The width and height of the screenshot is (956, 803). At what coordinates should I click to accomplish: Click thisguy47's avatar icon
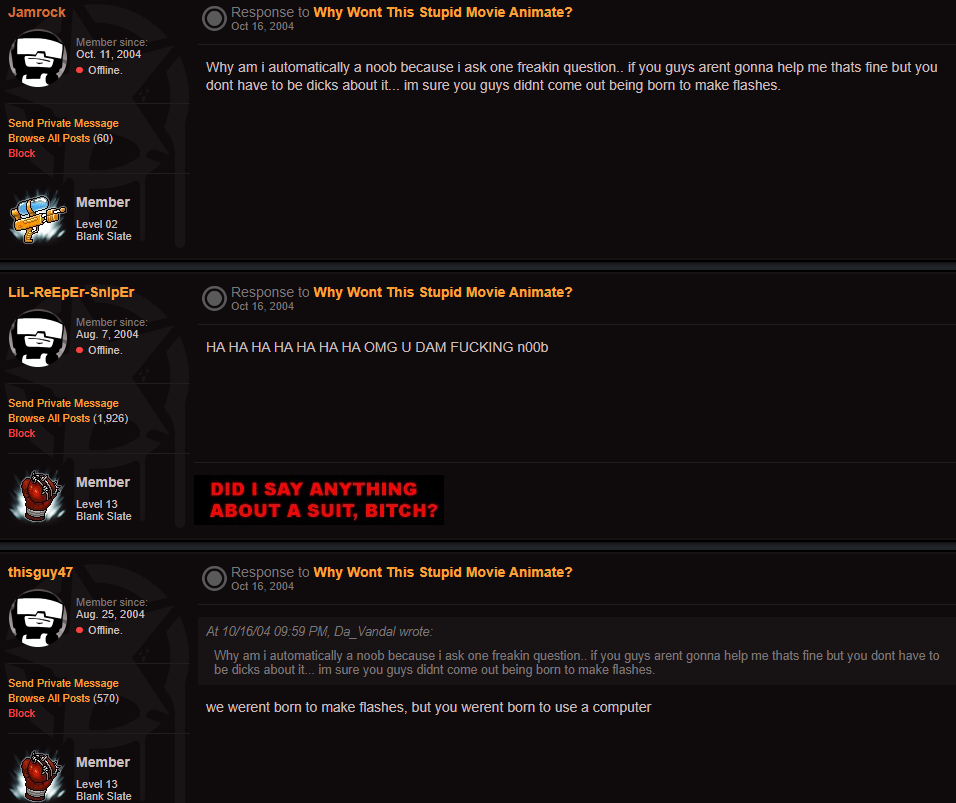[38, 618]
